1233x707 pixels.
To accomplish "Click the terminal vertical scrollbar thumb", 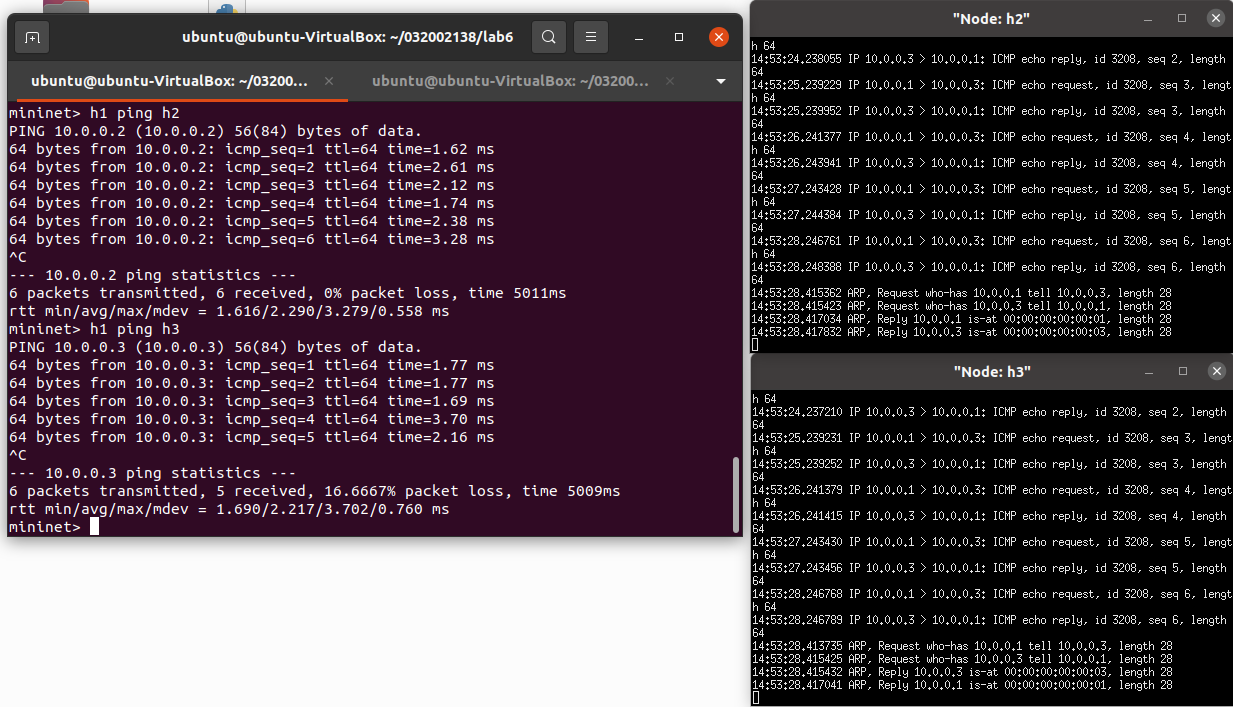I will click(738, 494).
